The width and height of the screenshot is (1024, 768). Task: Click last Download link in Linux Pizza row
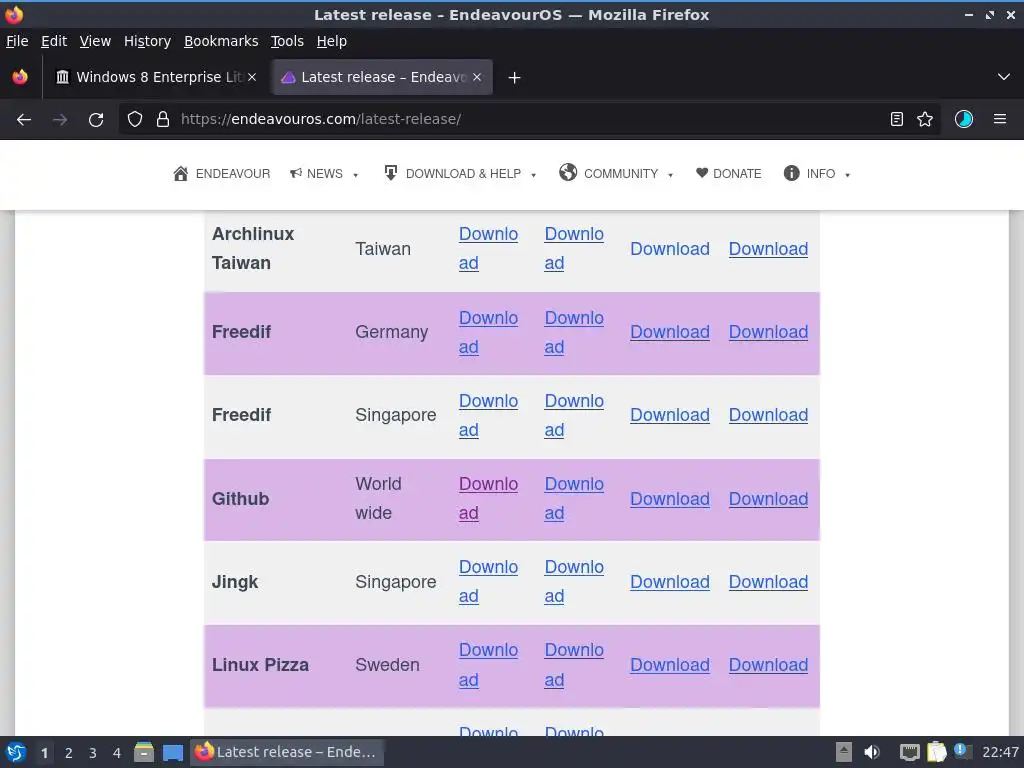click(768, 665)
